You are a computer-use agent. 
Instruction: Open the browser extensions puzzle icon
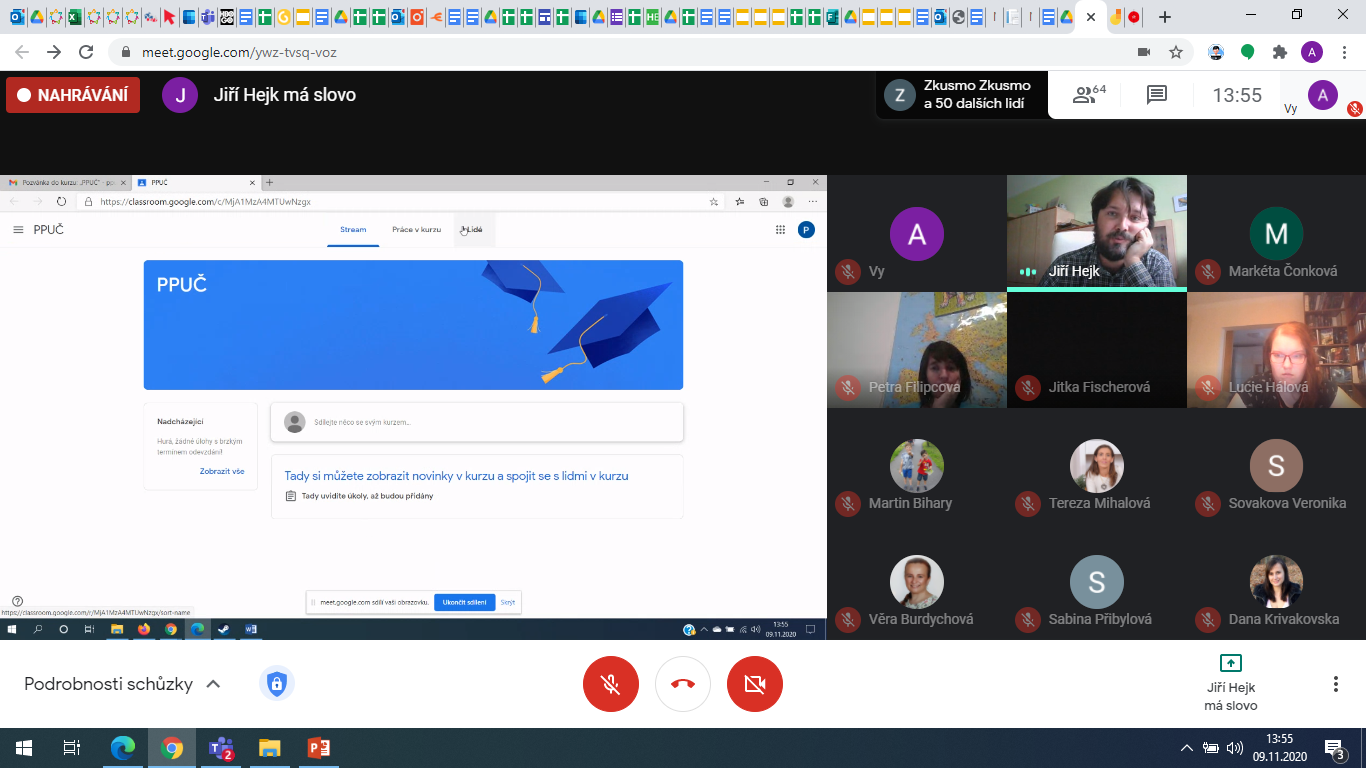tap(1279, 52)
